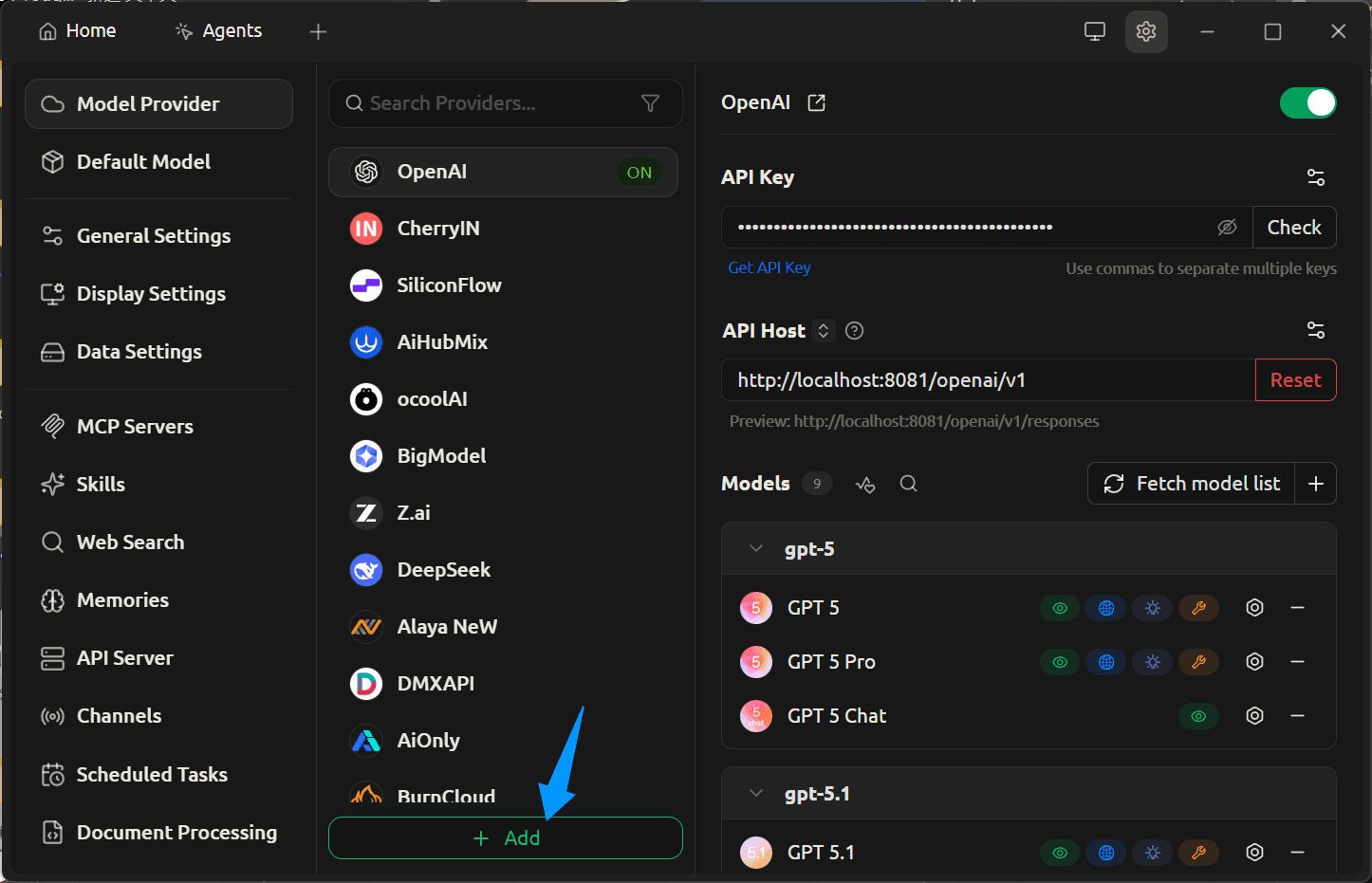Screen dimensions: 1372x883
Task: Remove the GPT 5 model
Action: (1298, 608)
